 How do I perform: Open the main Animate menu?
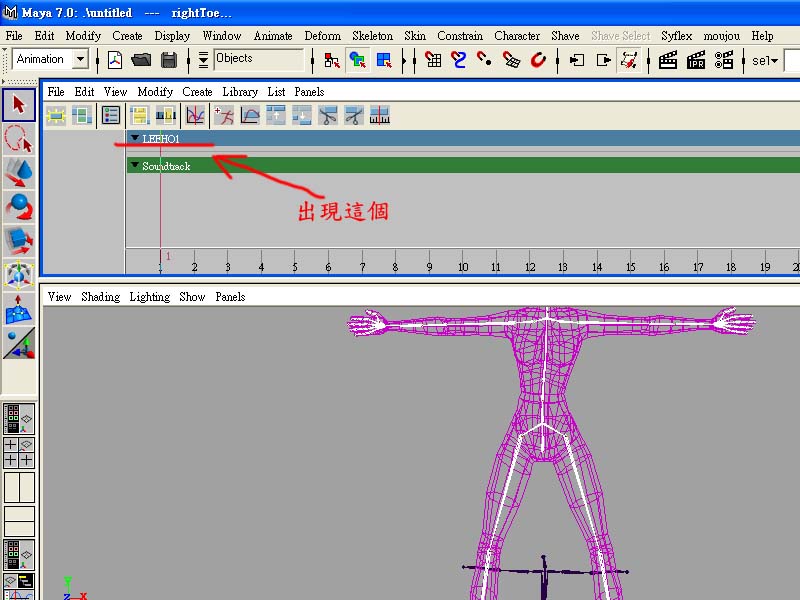click(x=273, y=36)
